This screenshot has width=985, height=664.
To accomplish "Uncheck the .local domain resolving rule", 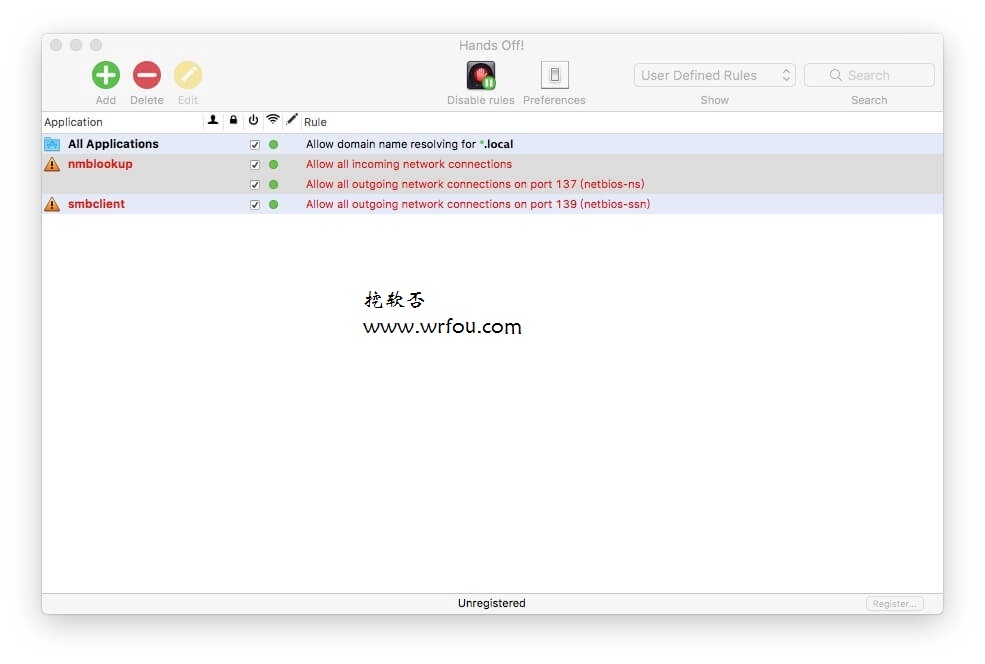I will (x=254, y=144).
